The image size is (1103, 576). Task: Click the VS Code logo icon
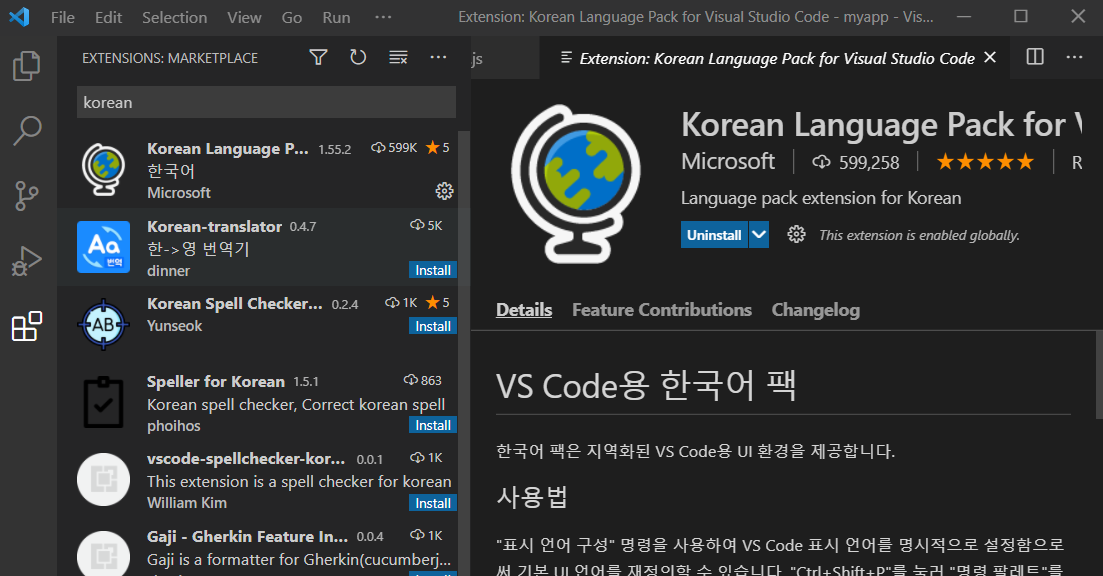tap(19, 17)
